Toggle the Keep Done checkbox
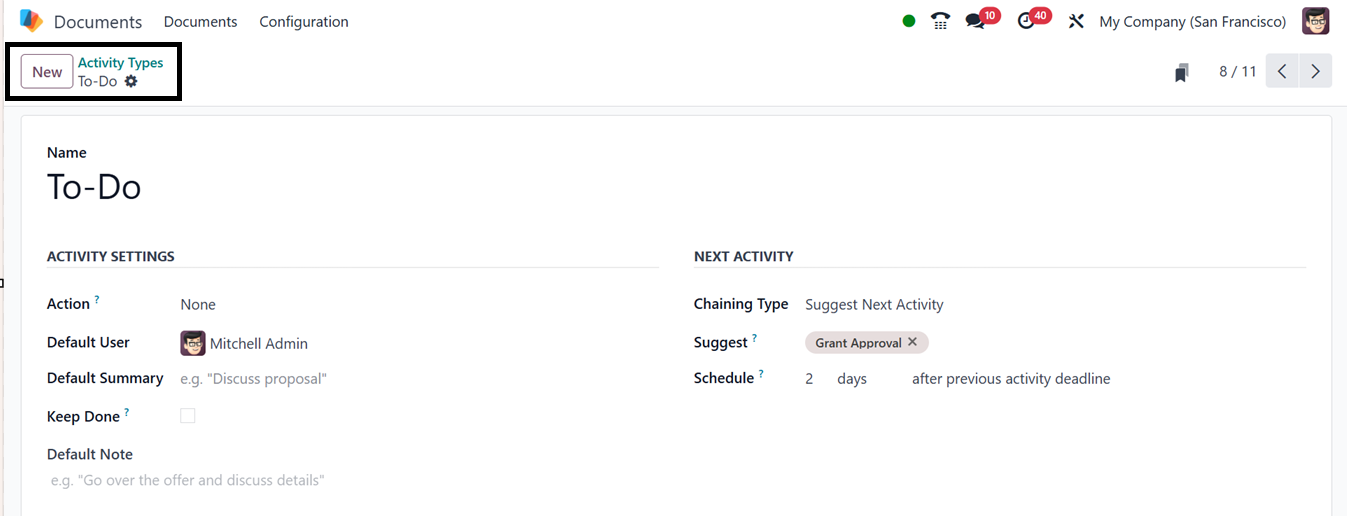Image resolution: width=1347 pixels, height=516 pixels. 188,416
